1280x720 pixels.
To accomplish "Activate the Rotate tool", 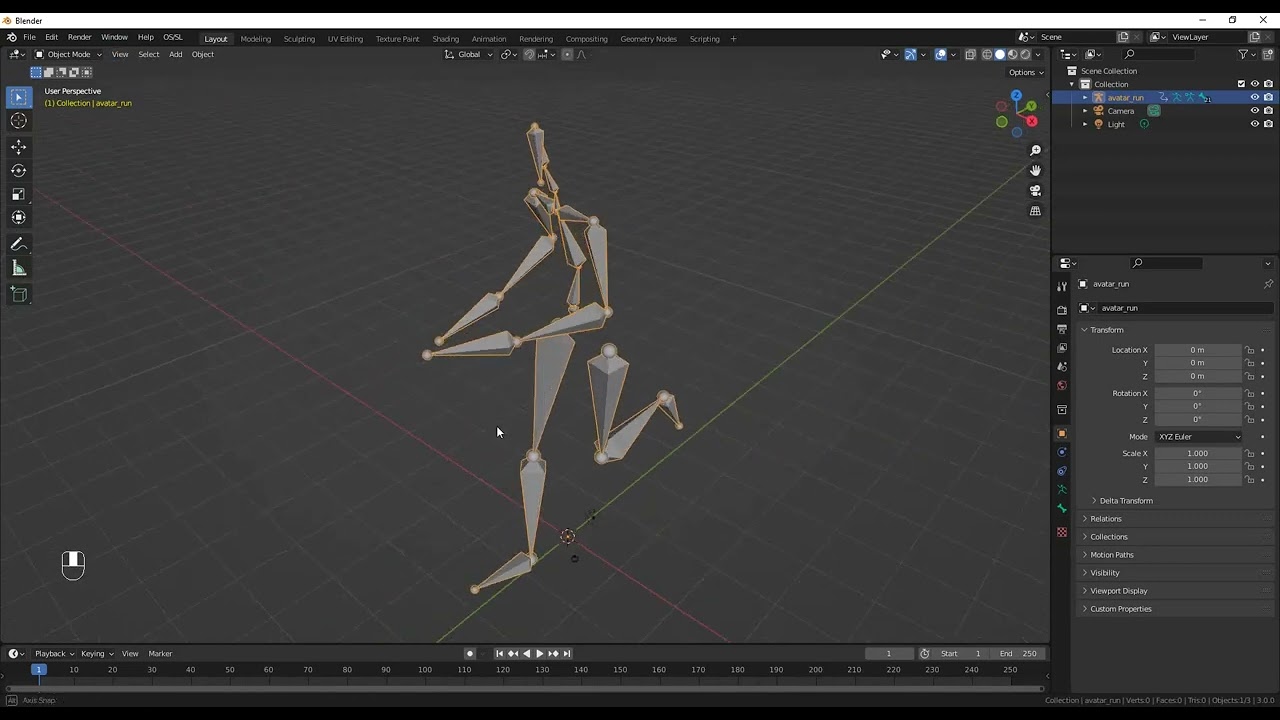I will pos(19,171).
